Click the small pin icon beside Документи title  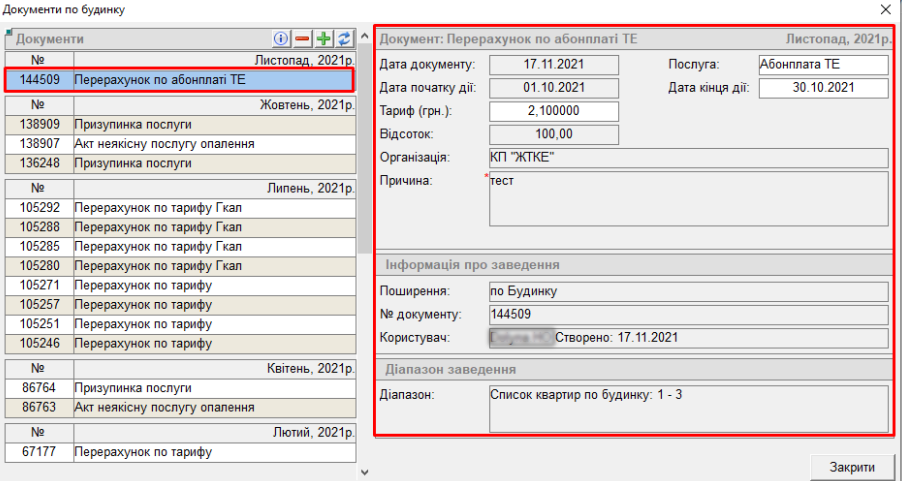8,34
